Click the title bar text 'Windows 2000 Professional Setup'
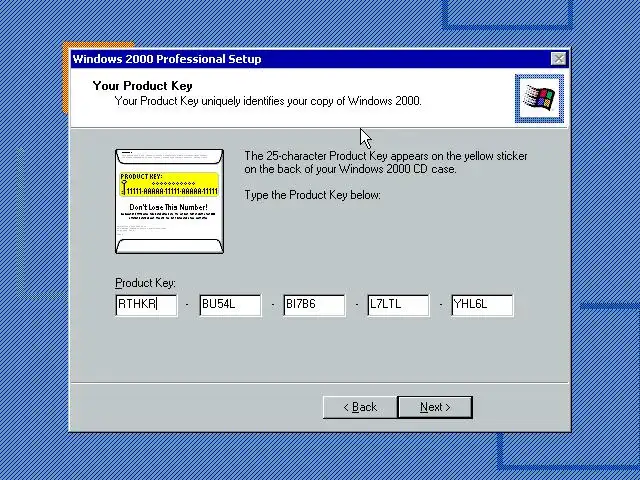 167,59
